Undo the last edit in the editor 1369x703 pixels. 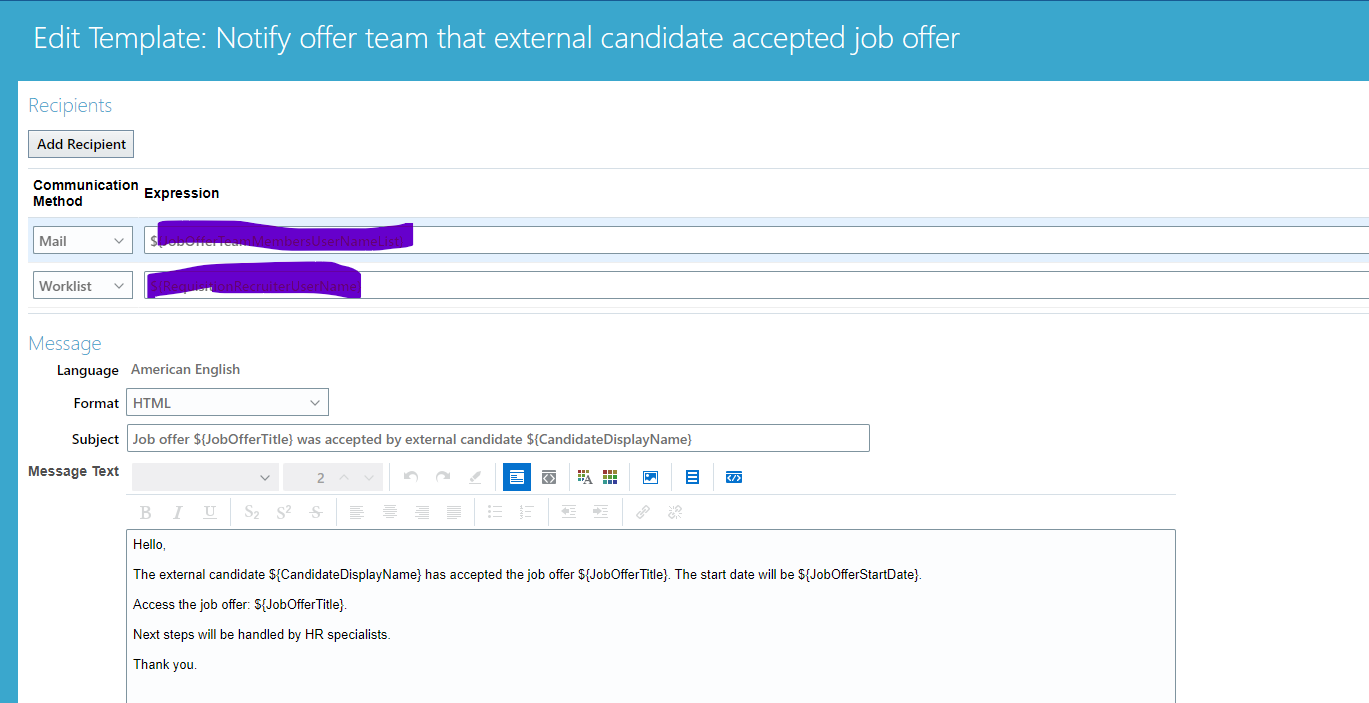410,477
